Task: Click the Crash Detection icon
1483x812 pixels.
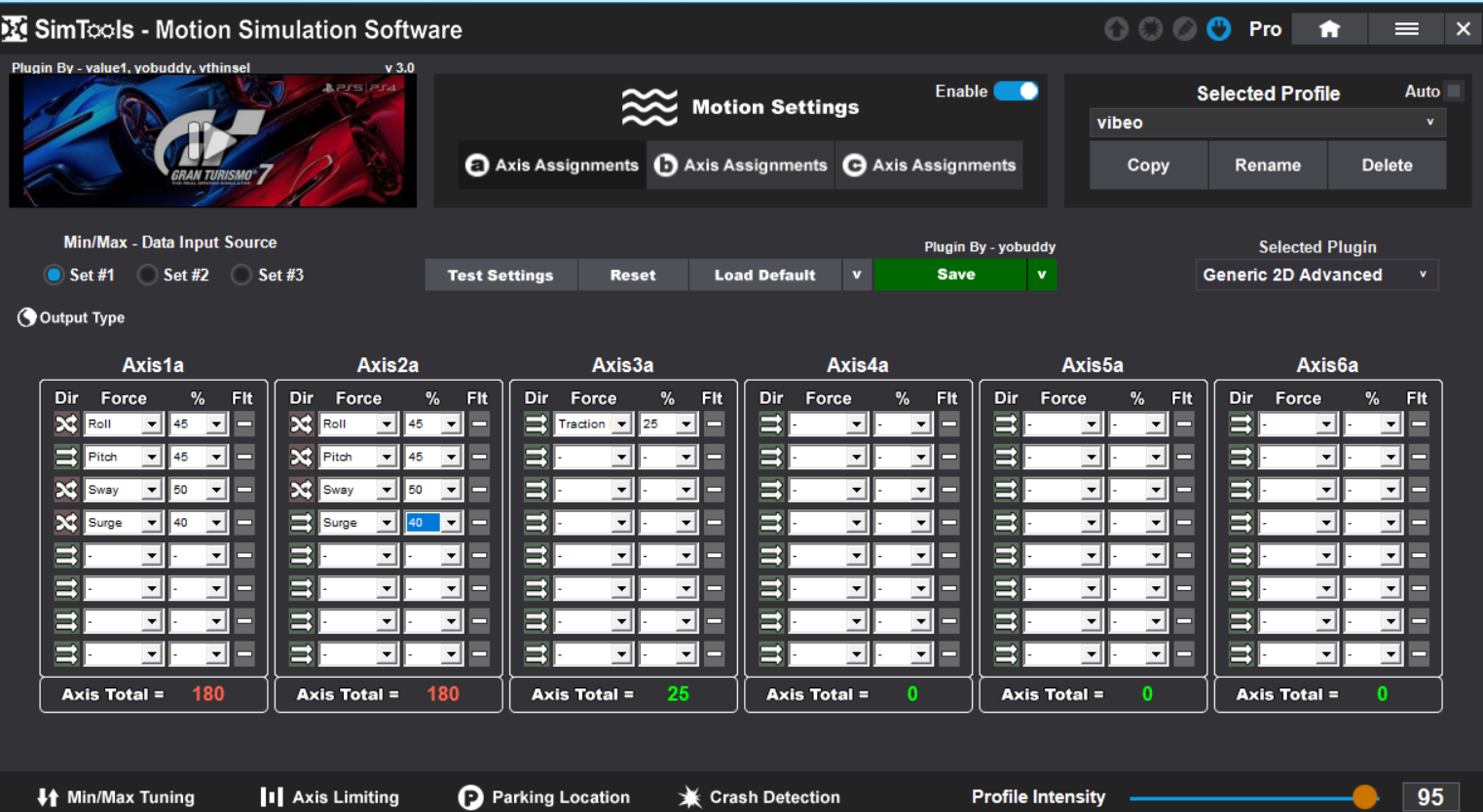Action: 689,797
